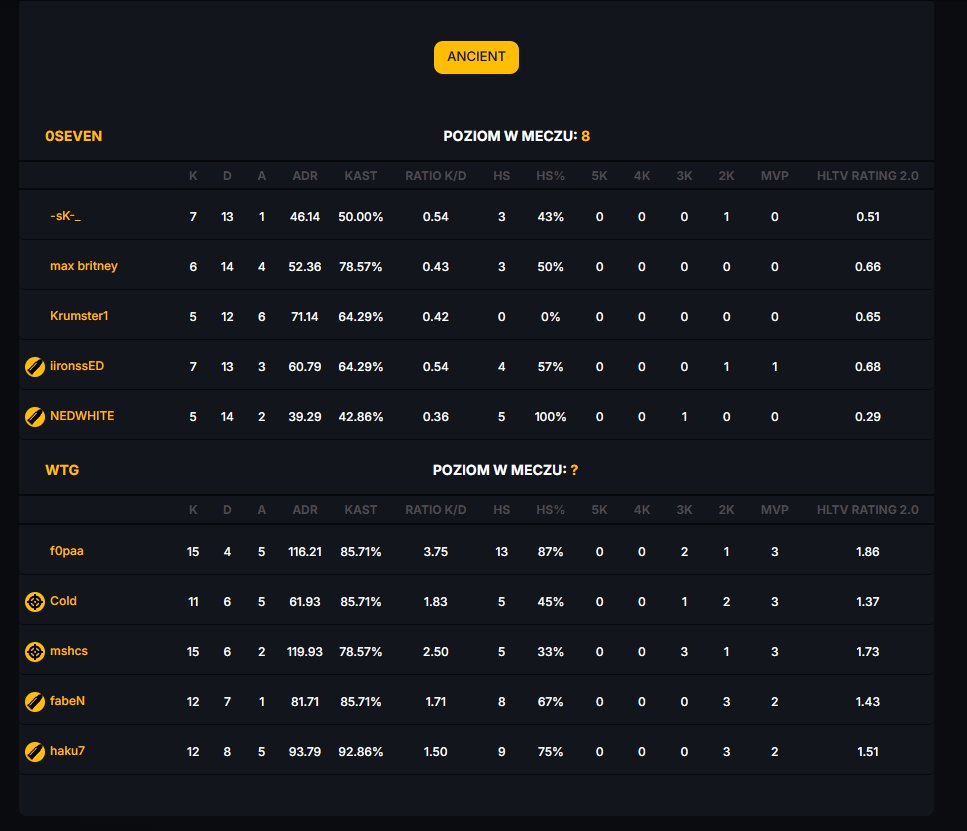Image resolution: width=967 pixels, height=831 pixels.
Task: Click the badge icon next to haku7
Action: 35,751
